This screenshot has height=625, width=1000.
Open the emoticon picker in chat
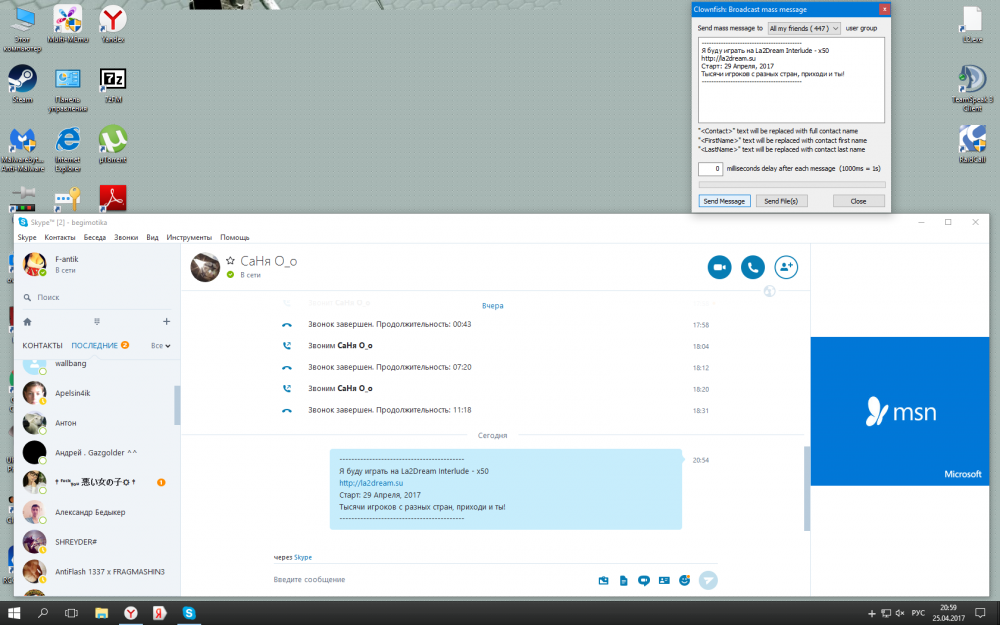685,580
